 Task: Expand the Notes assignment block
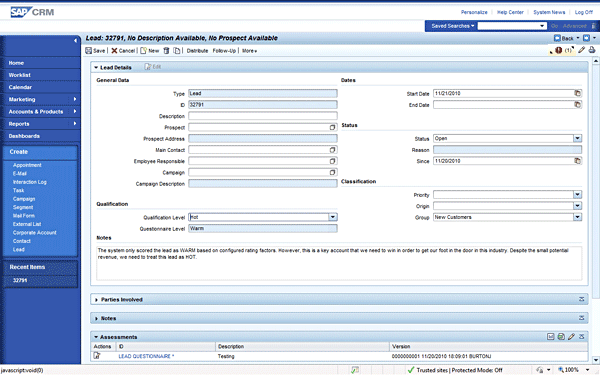click(x=96, y=318)
